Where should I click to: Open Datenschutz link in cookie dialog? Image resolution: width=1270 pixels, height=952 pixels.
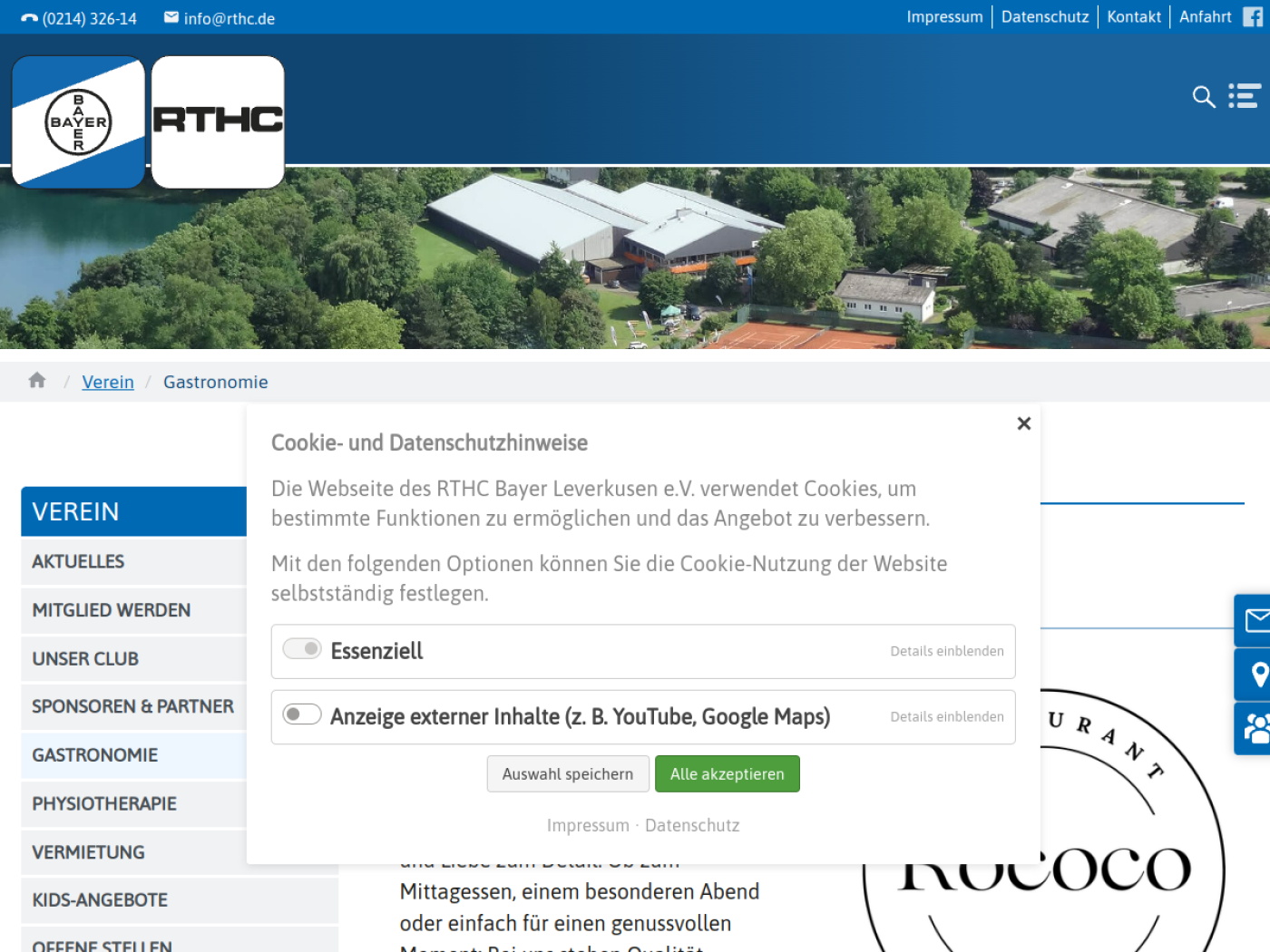pos(692,825)
